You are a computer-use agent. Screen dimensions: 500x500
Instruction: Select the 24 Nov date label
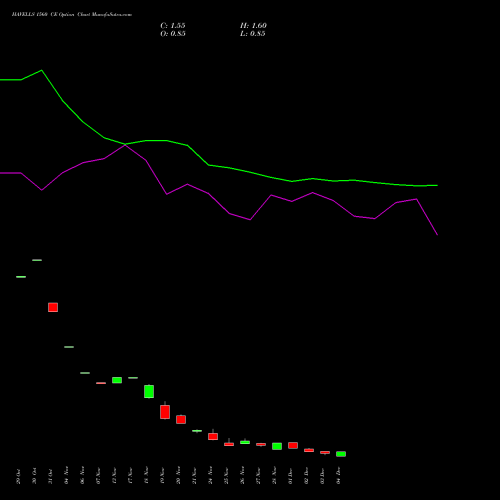(210, 475)
